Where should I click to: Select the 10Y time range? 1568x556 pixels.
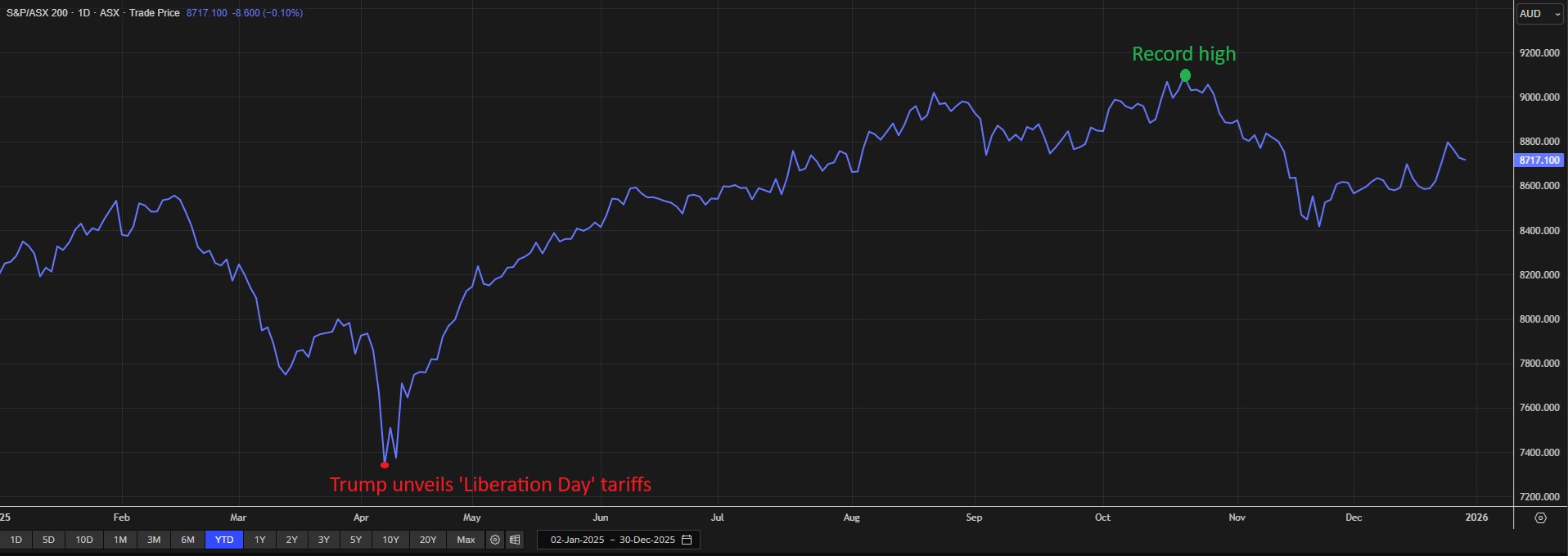point(390,540)
